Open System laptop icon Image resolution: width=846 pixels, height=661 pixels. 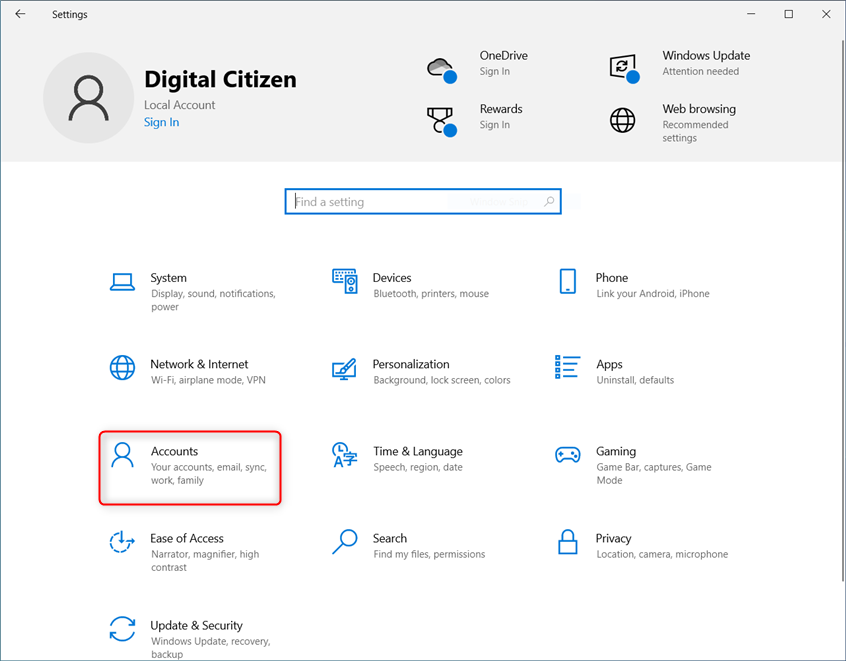point(122,282)
